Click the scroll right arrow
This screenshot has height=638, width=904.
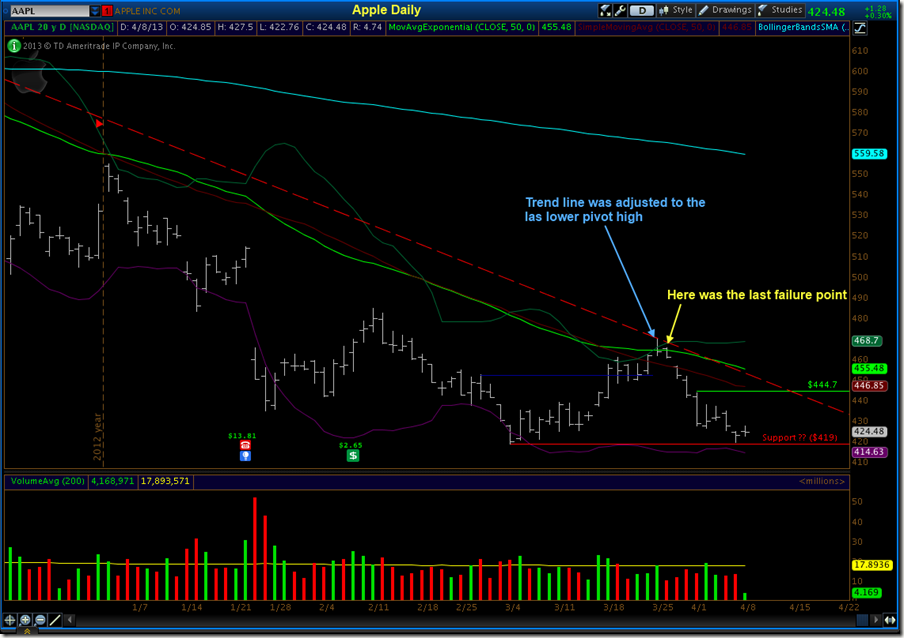click(x=875, y=620)
